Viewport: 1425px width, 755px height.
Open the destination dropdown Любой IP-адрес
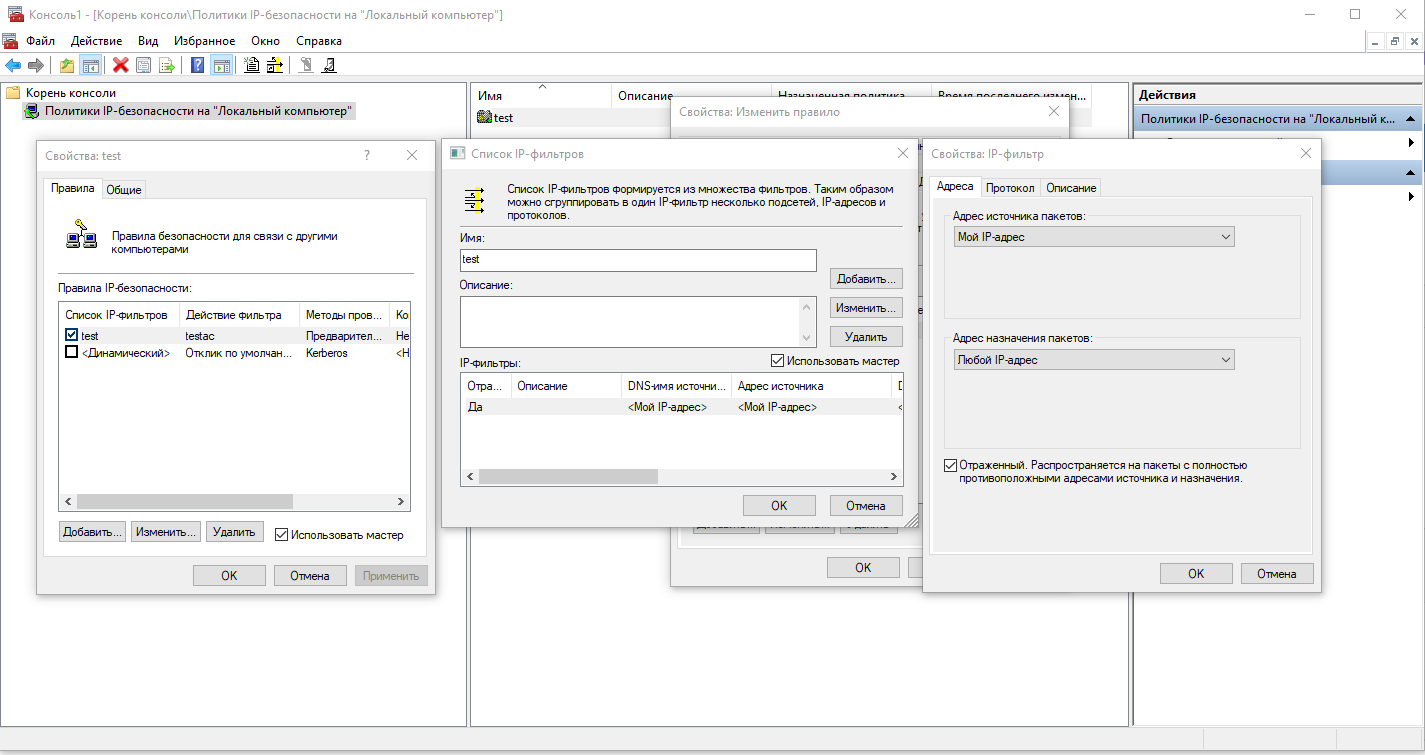[x=1094, y=360]
